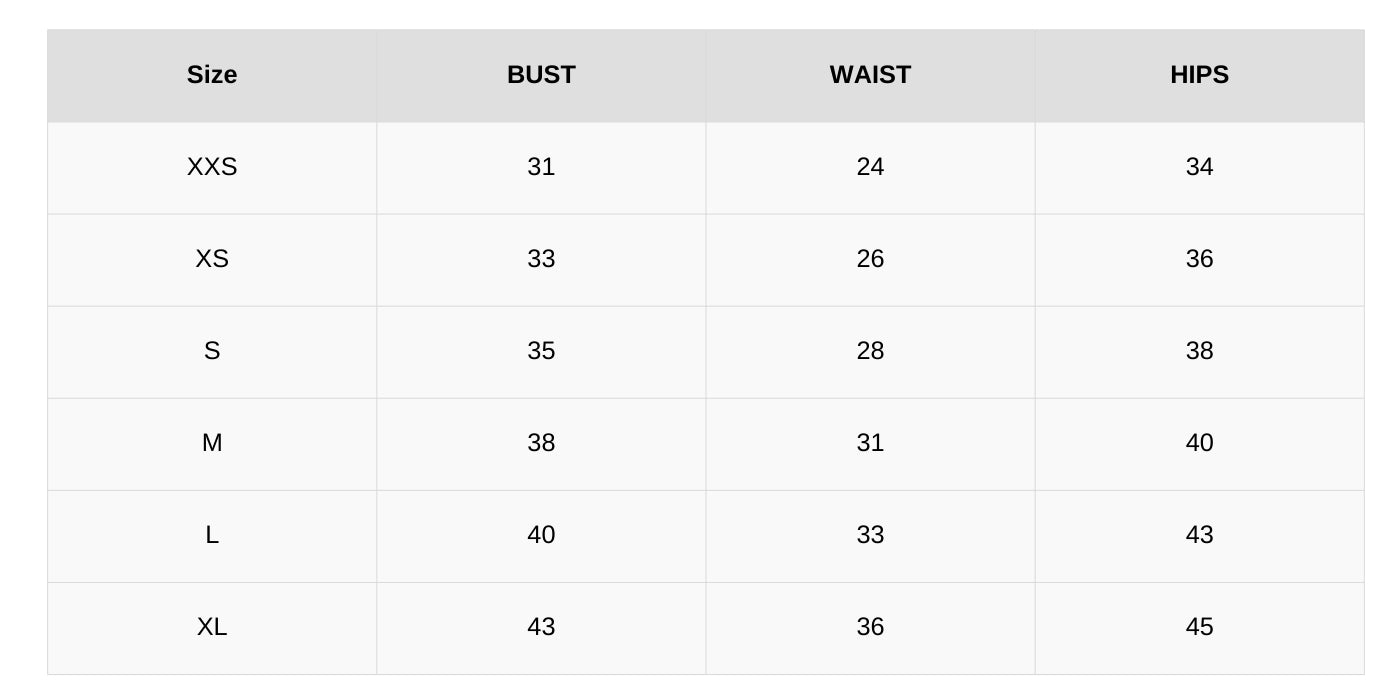Click the XL hips value 45
The height and width of the screenshot is (700, 1400).
pyautogui.click(x=1199, y=627)
